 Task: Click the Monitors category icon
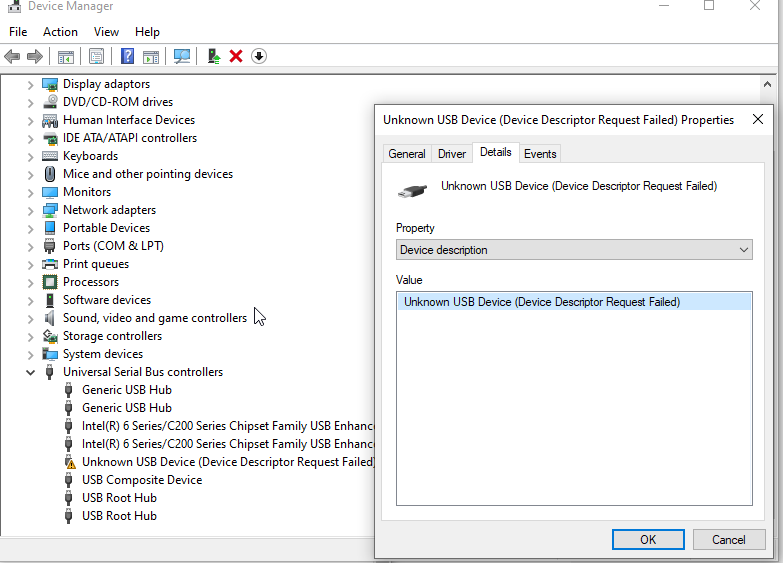[50, 192]
